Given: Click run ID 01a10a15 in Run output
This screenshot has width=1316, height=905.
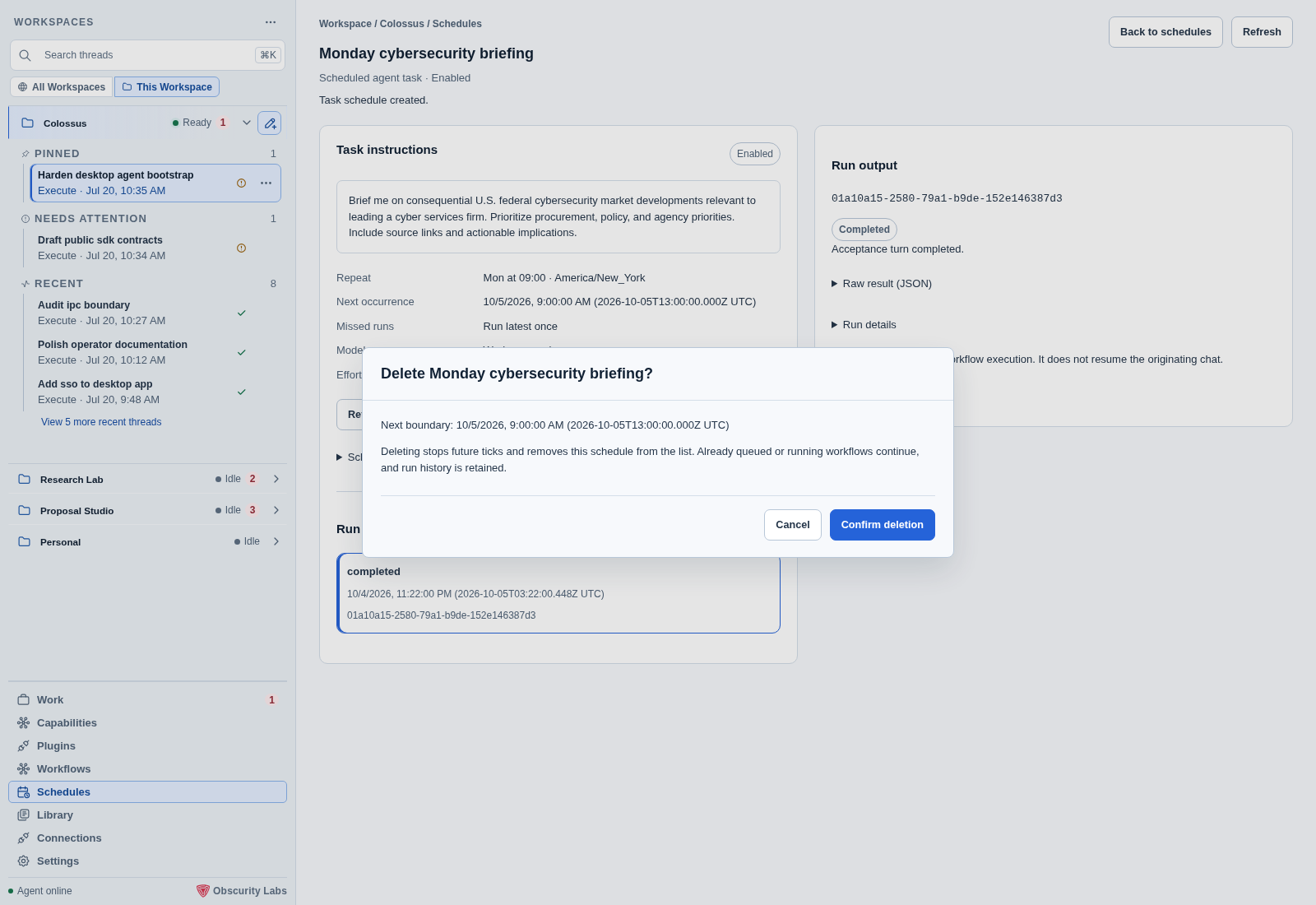Looking at the screenshot, I should 947,198.
